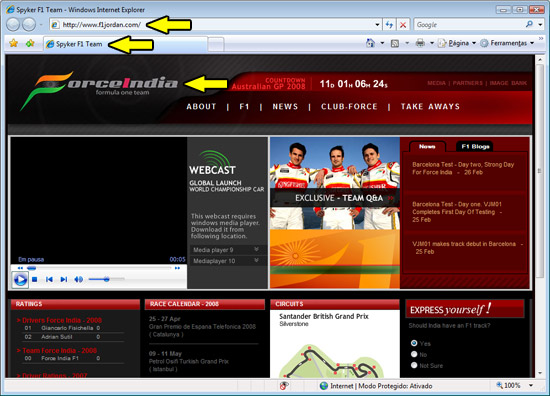Image resolution: width=550 pixels, height=396 pixels.
Task: Open the NEWS menu item
Action: coord(285,107)
